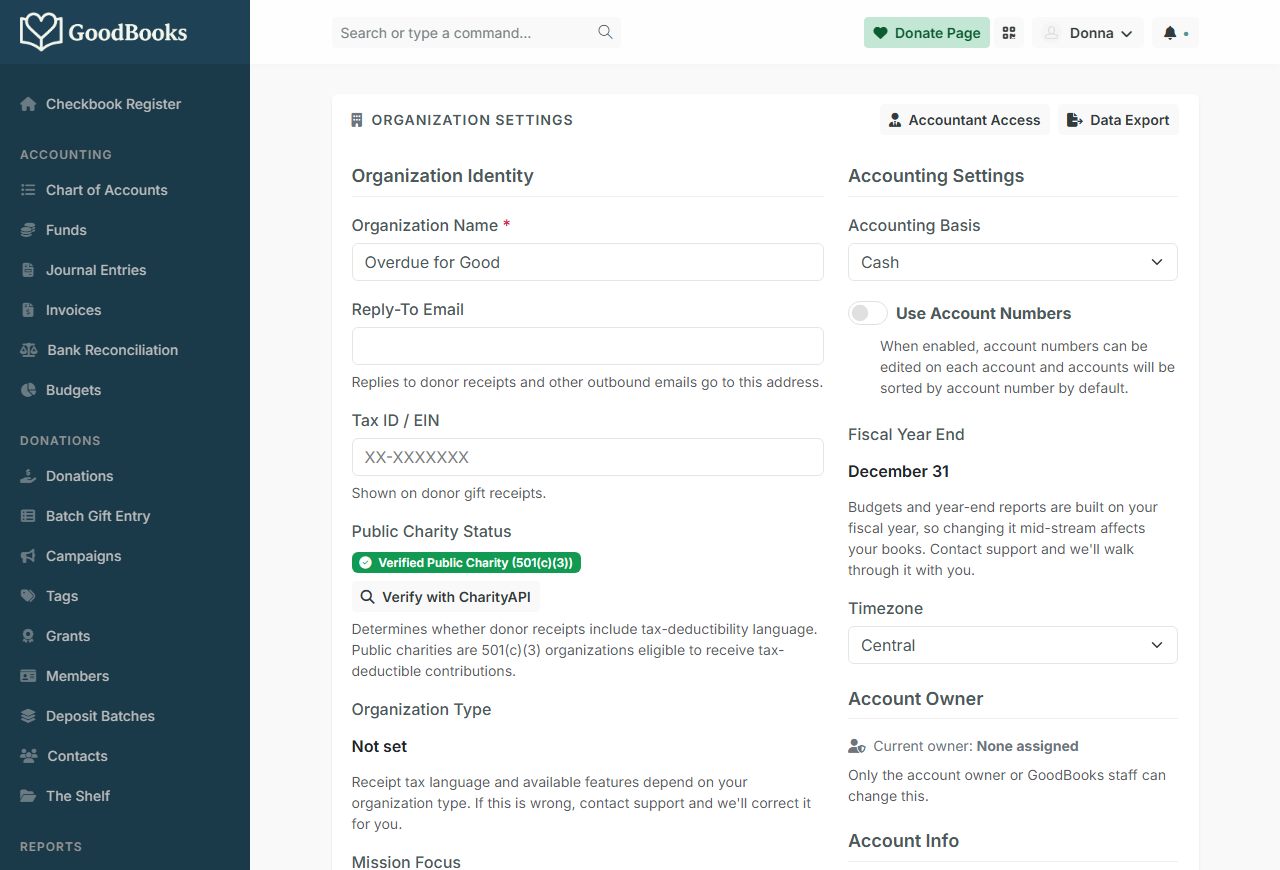This screenshot has height=870, width=1280.
Task: Click "None assigned" current owner text
Action: [x=1027, y=746]
